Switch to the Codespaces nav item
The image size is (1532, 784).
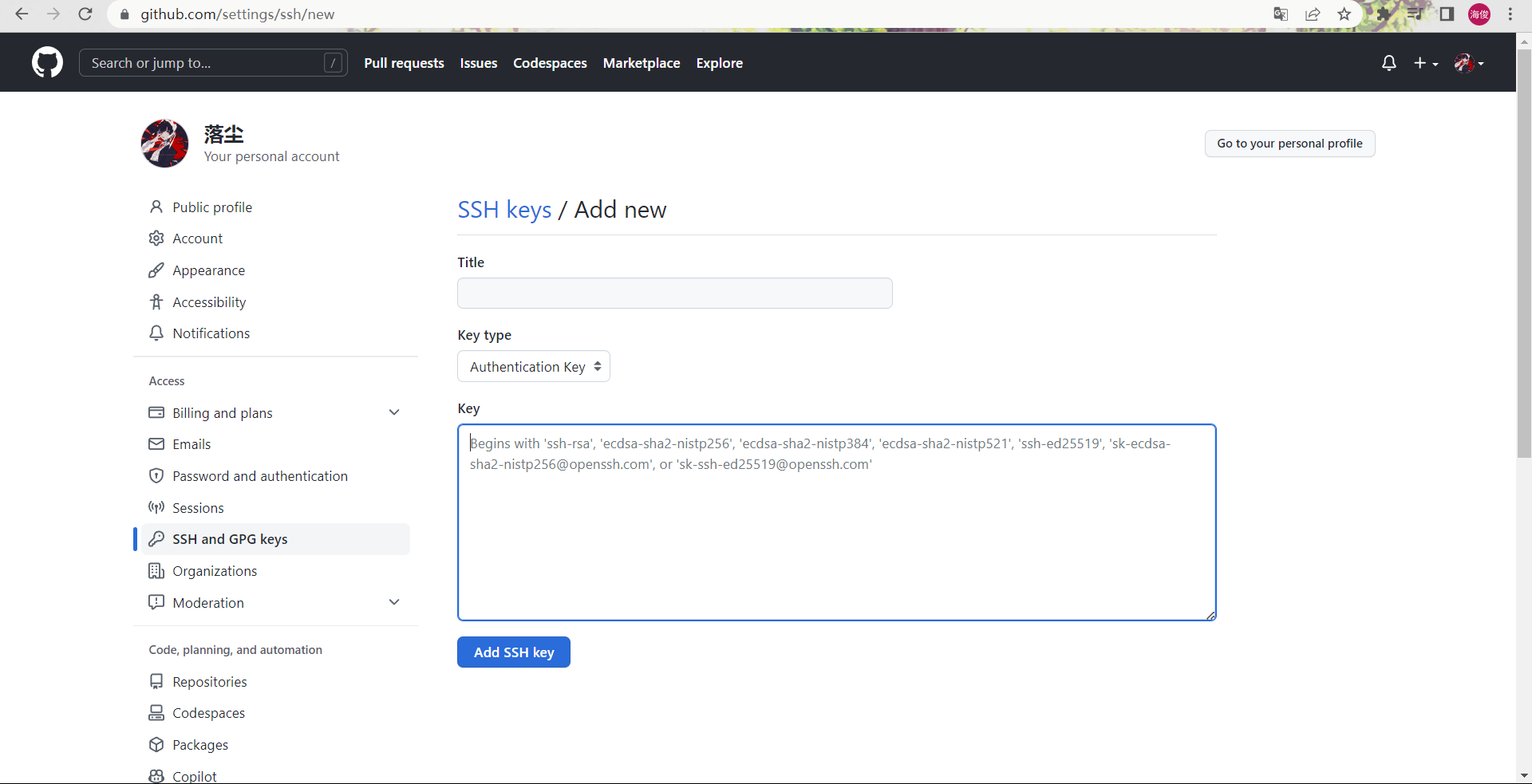(550, 63)
